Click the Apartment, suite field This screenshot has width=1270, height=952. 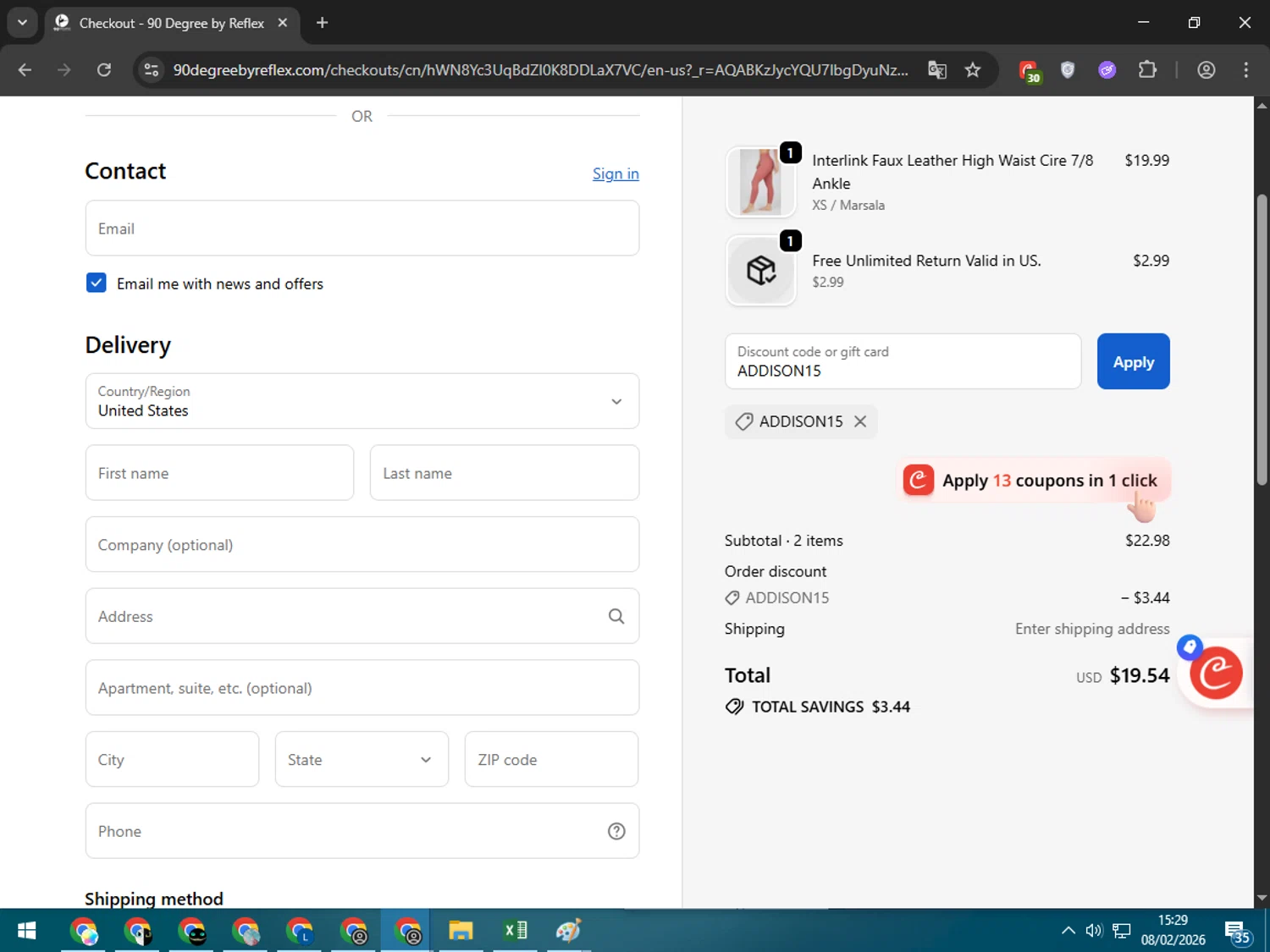(362, 688)
